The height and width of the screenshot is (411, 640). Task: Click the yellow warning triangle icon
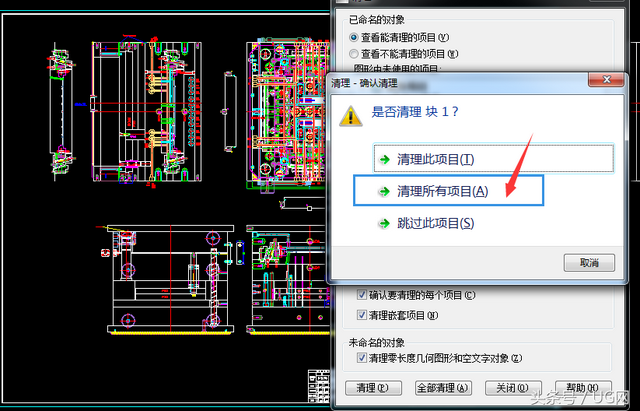pos(351,116)
